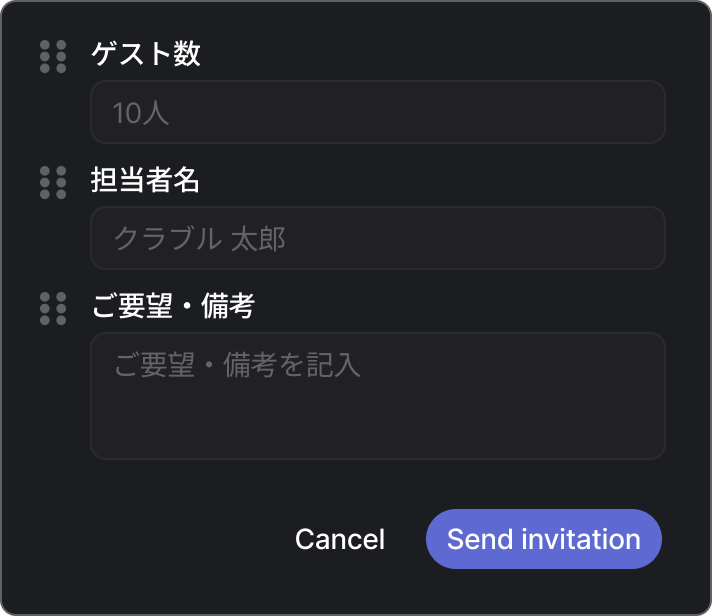Screen dimensions: 712x616
Task: Click the クラブル 太郎 placeholder text
Action: tap(199, 239)
